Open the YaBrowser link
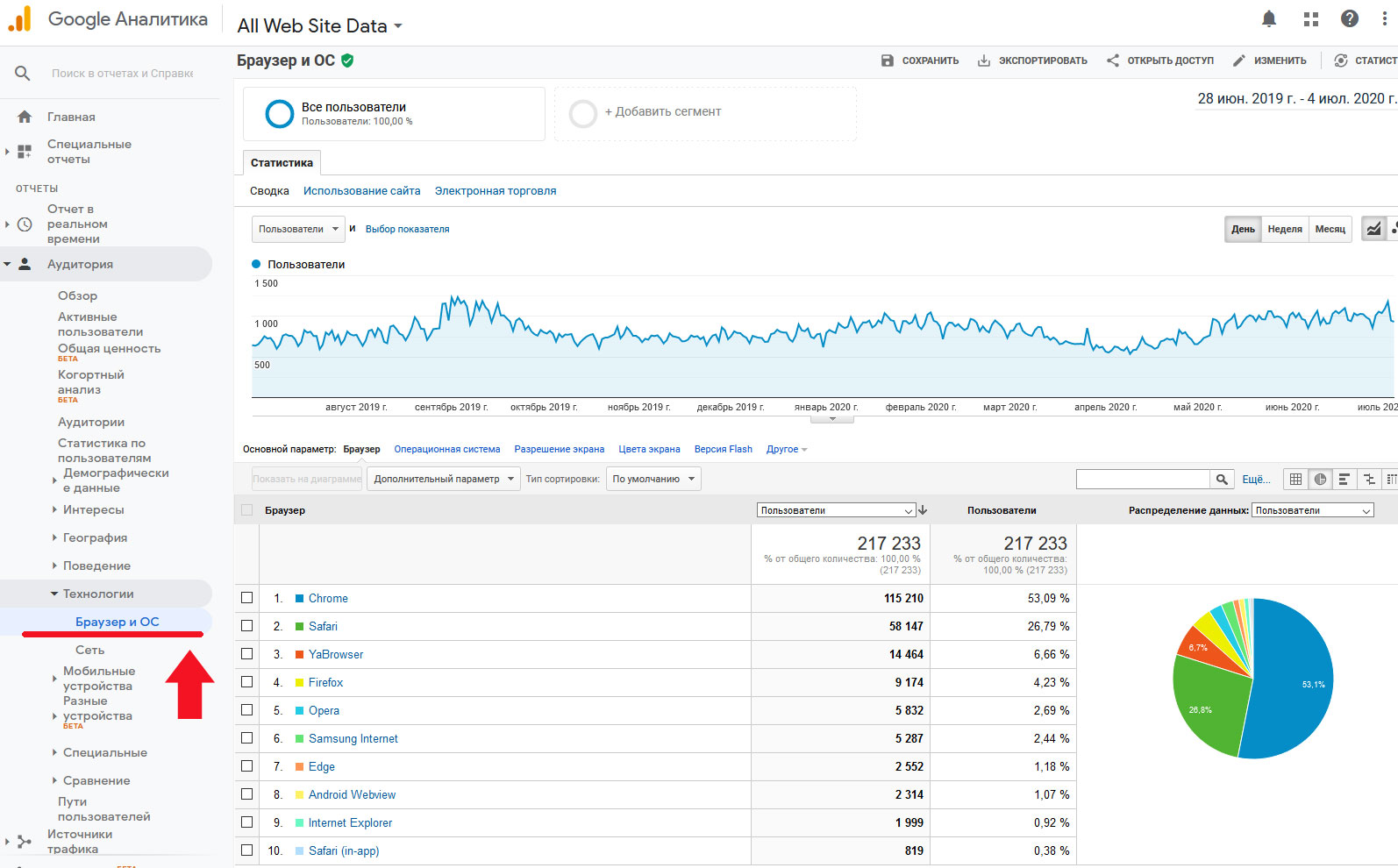This screenshot has width=1398, height=868. pyautogui.click(x=336, y=654)
